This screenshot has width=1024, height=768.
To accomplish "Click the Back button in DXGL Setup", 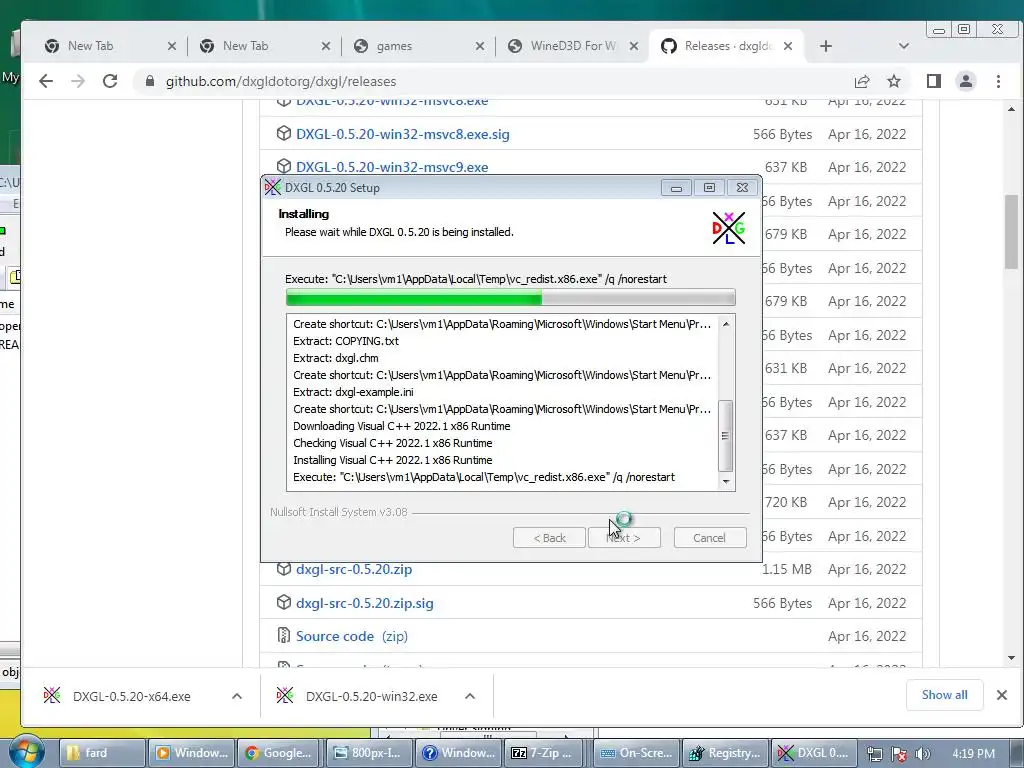I will coord(549,537).
